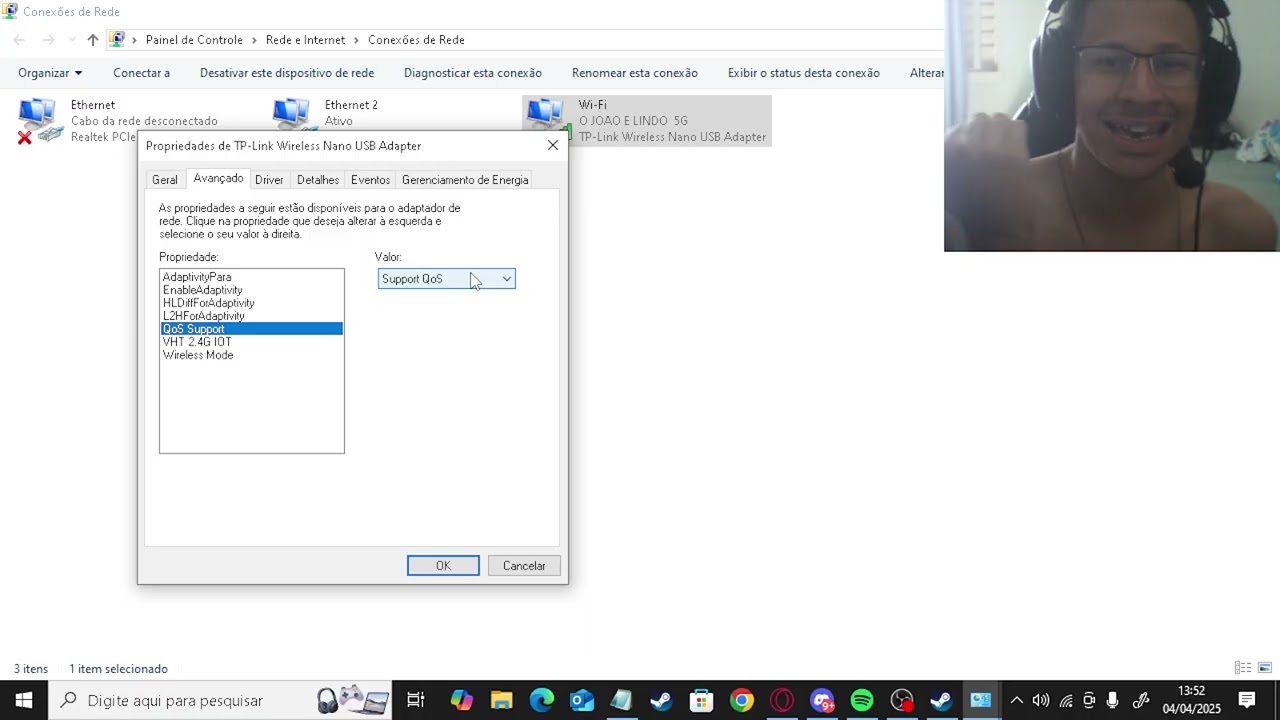
Task: Show hidden tray icons chevron
Action: tap(1017, 700)
